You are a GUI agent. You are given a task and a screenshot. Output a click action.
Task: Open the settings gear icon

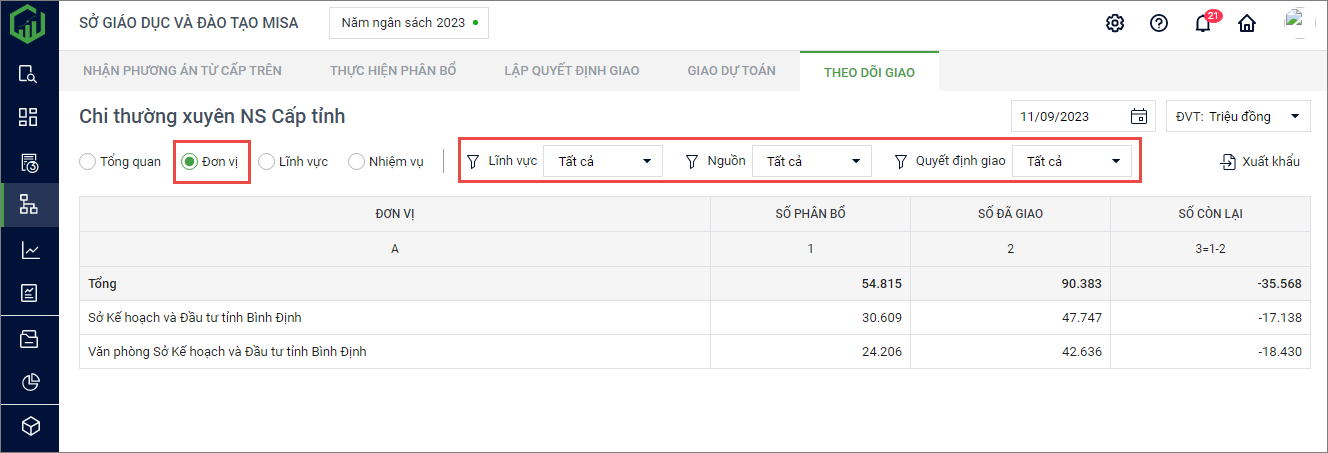1115,23
